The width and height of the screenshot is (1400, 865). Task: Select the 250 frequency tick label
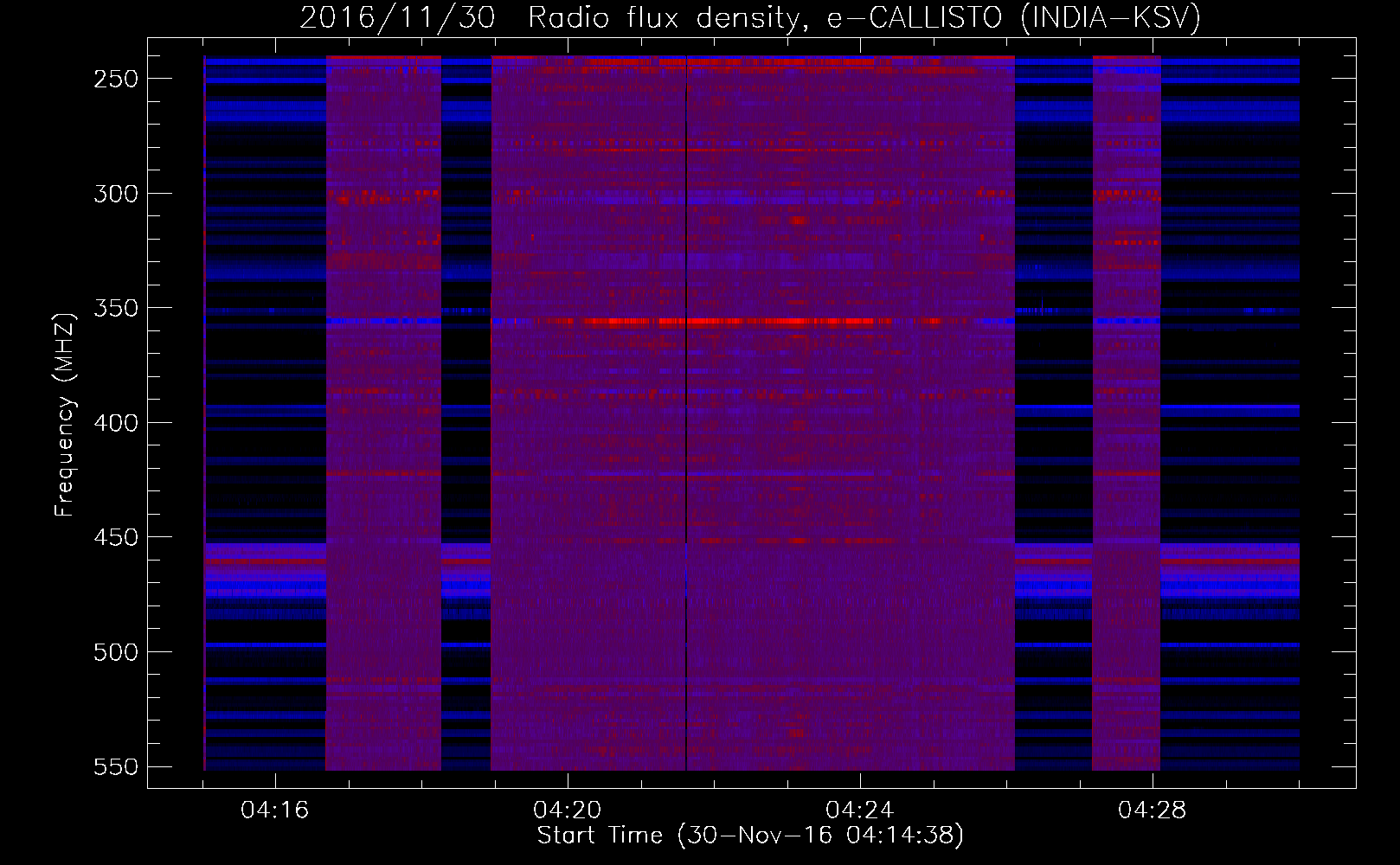[116, 79]
